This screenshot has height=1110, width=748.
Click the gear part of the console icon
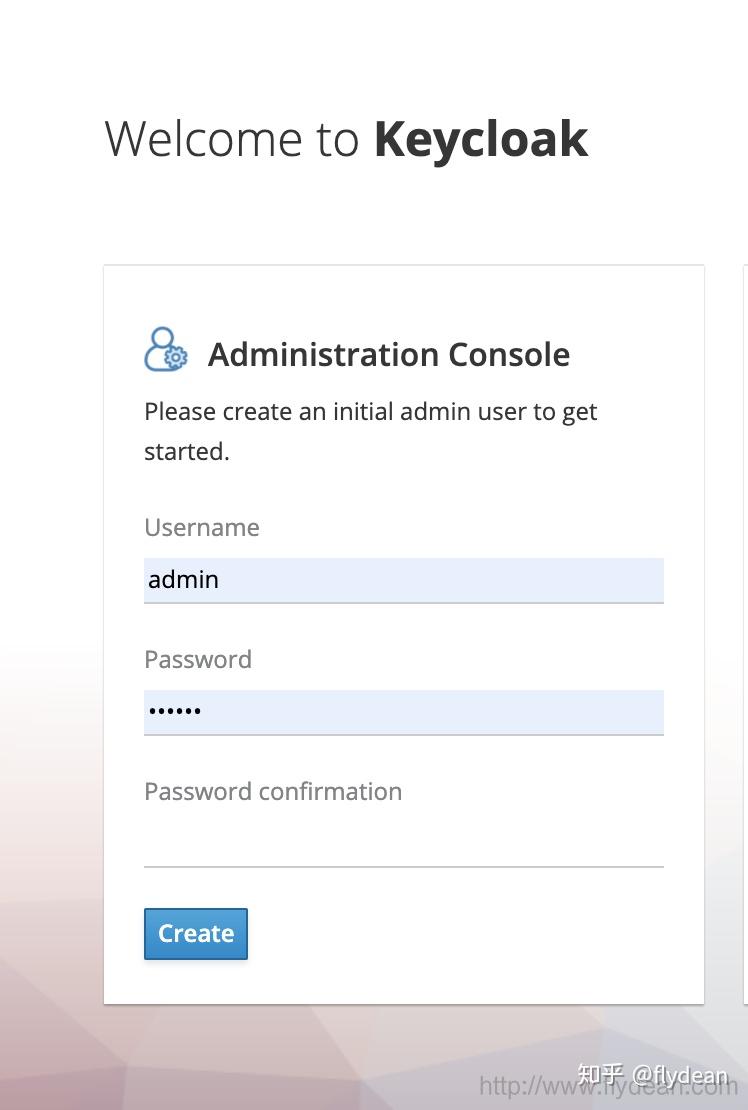(x=176, y=358)
